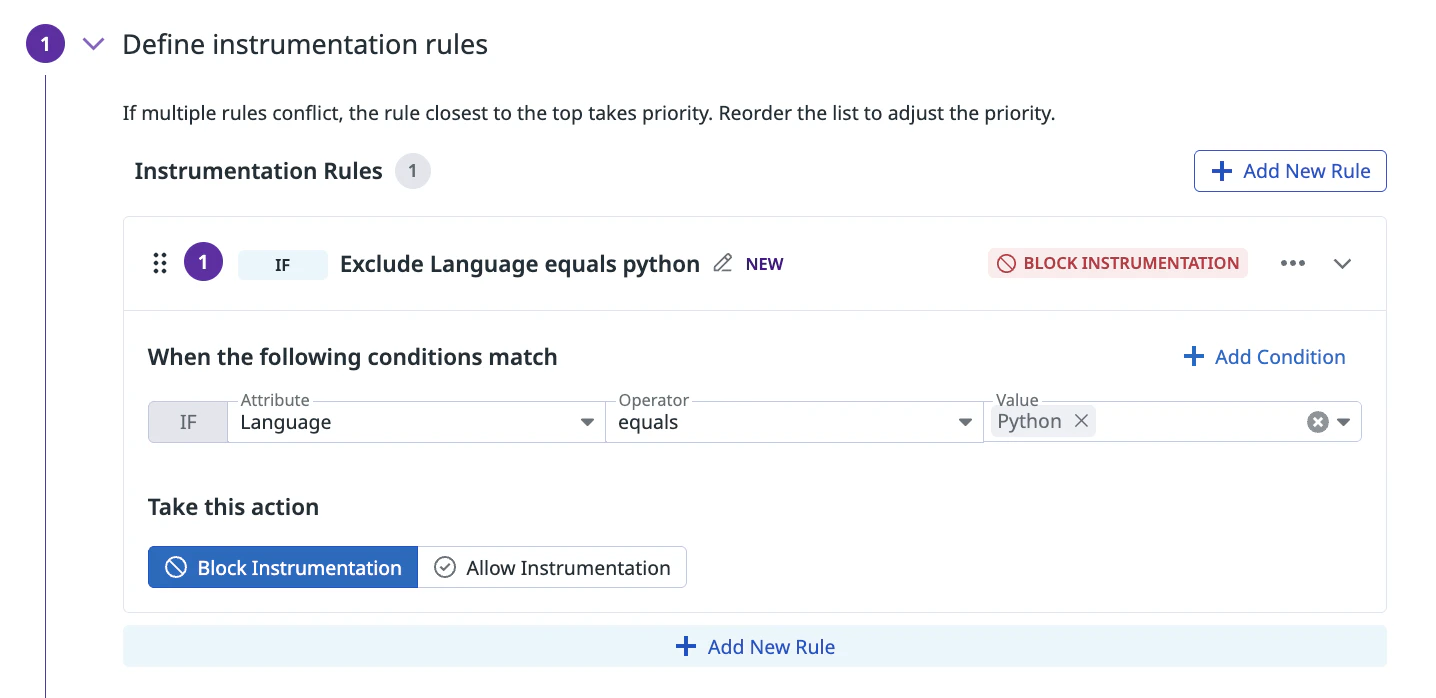Viewport: 1436px width, 698px height.
Task: Open the three-dot rule options menu
Action: coord(1292,264)
